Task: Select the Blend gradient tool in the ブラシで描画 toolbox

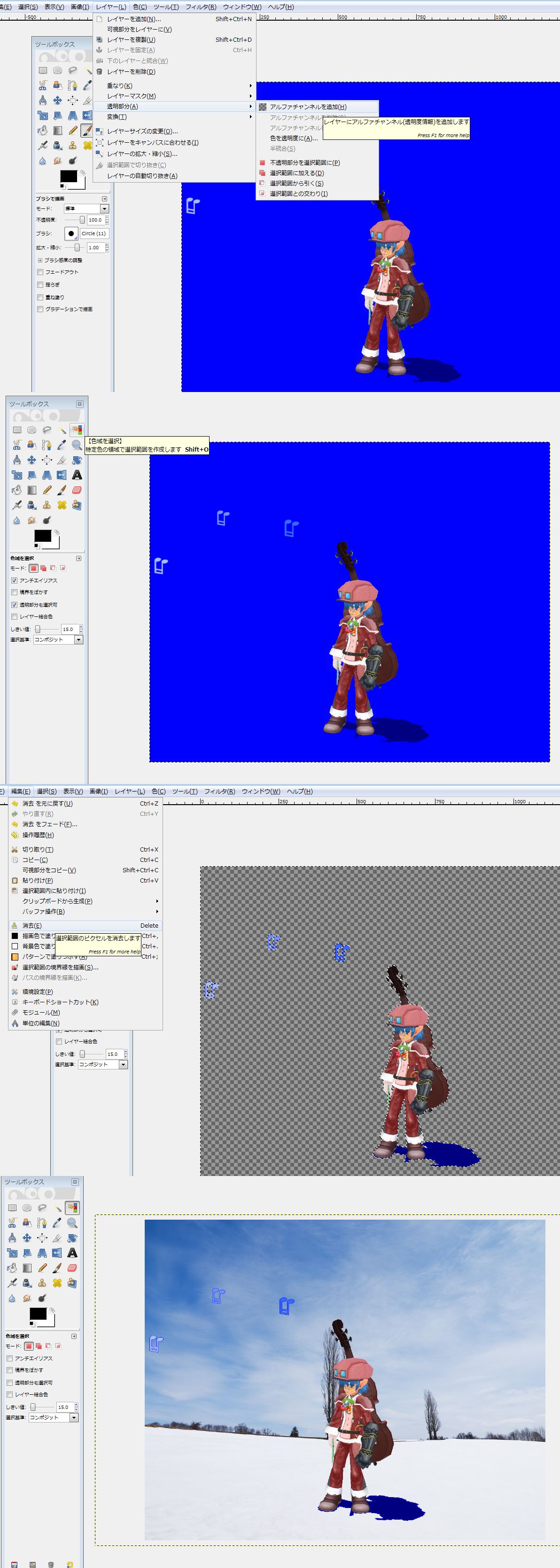Action: tap(57, 130)
